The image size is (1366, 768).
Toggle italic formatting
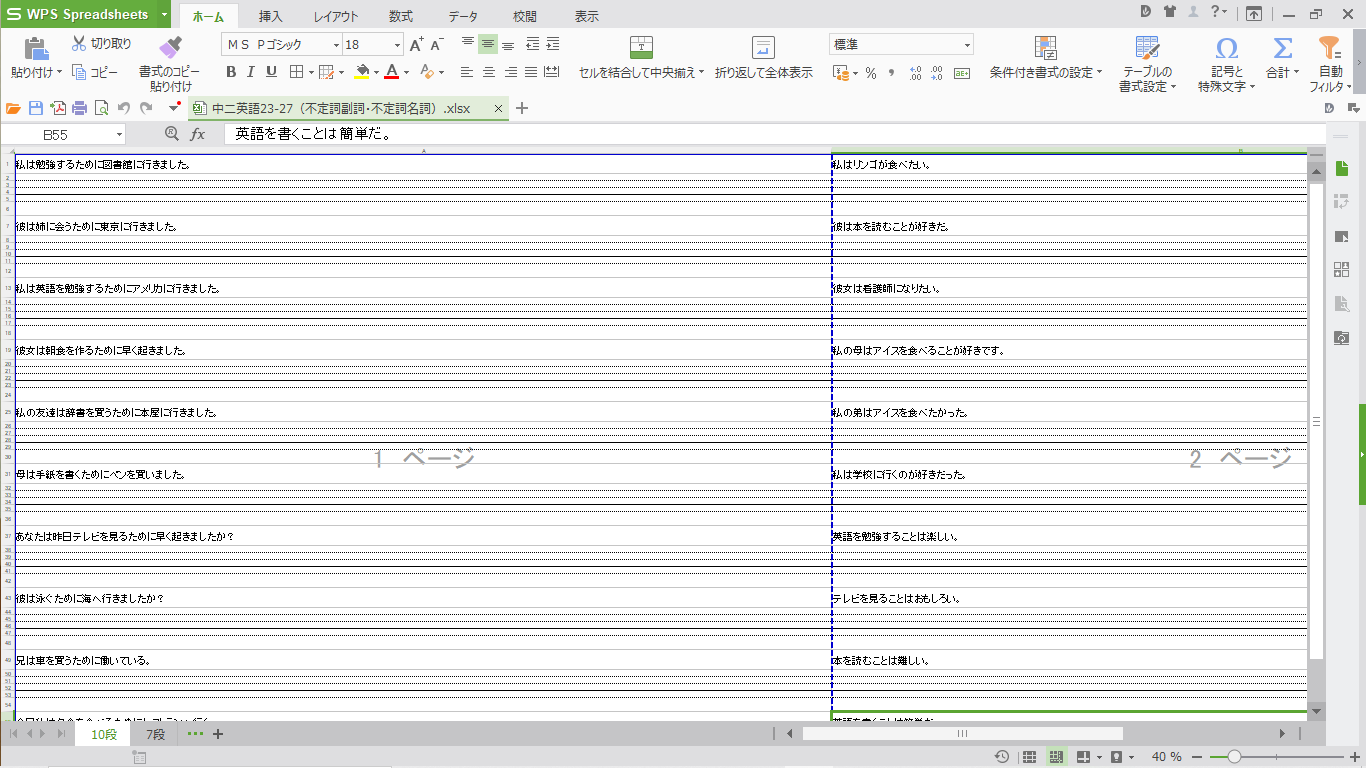coord(251,72)
